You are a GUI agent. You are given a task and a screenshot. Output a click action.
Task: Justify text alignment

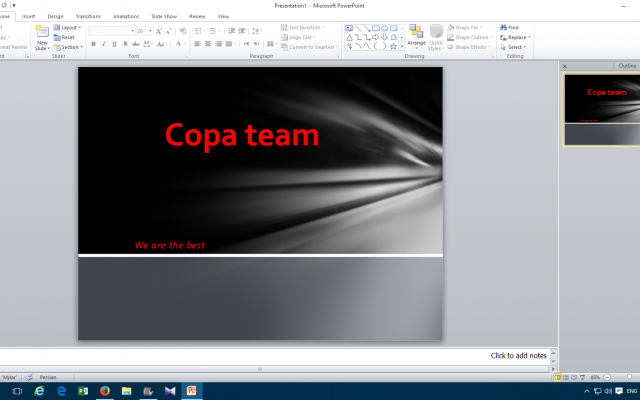(x=230, y=44)
